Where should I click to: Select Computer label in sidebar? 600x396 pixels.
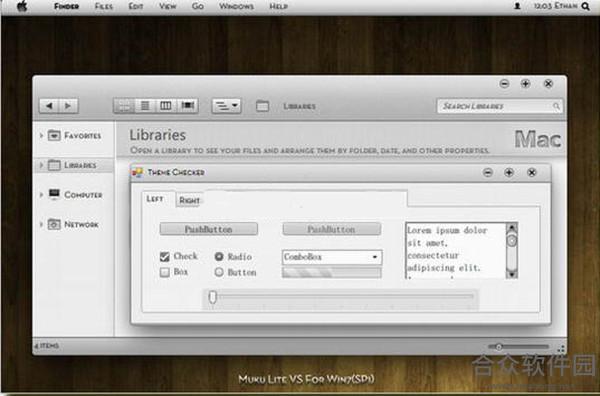point(83,195)
